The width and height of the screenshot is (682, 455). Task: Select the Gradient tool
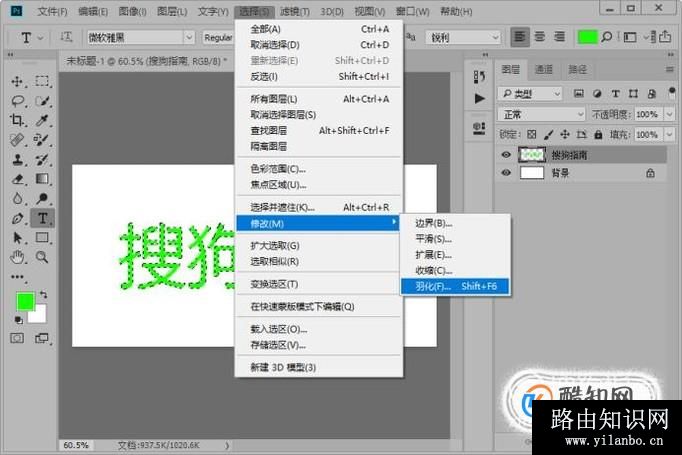pyautogui.click(x=42, y=179)
